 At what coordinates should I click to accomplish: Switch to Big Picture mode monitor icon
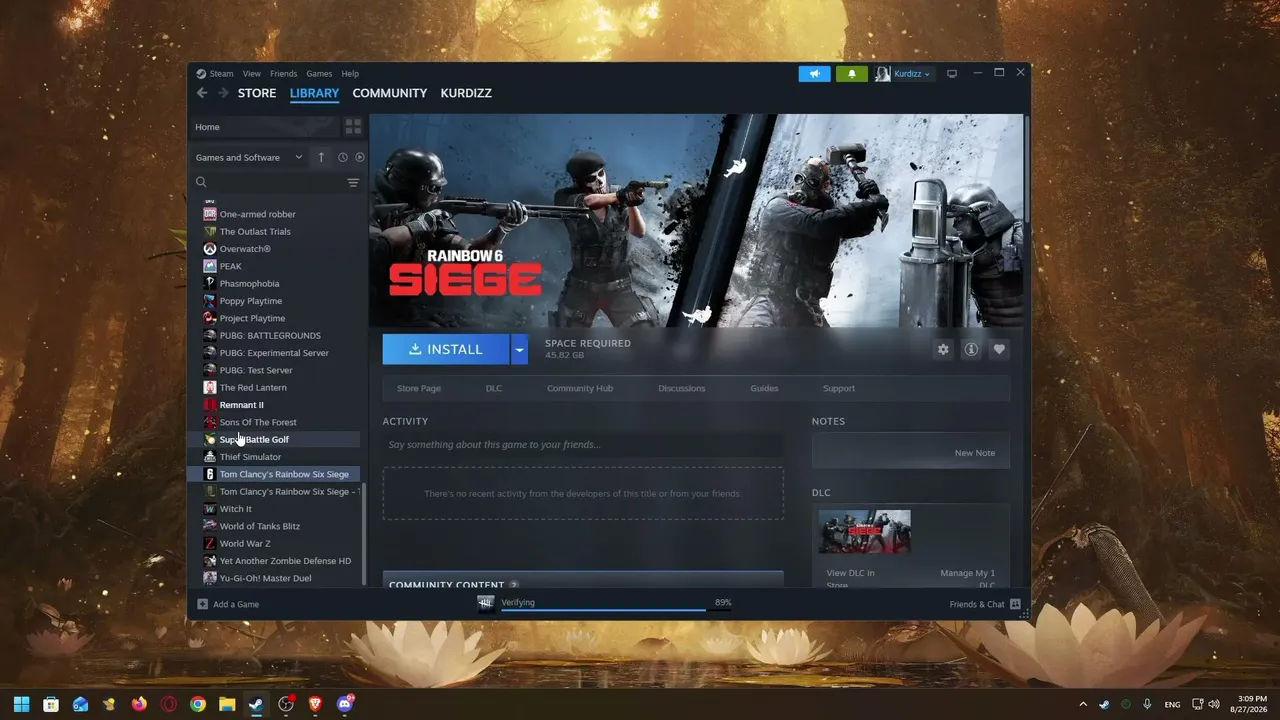(x=952, y=73)
